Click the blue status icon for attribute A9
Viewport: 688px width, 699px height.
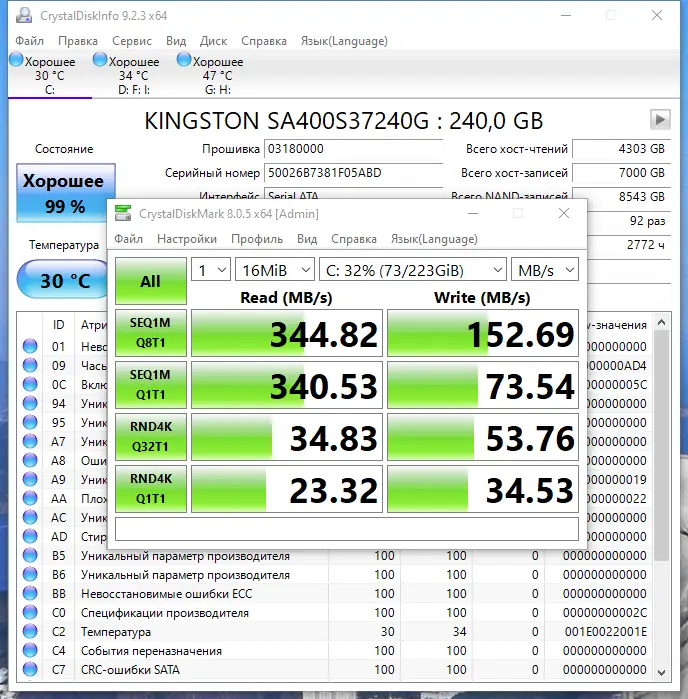[30, 479]
